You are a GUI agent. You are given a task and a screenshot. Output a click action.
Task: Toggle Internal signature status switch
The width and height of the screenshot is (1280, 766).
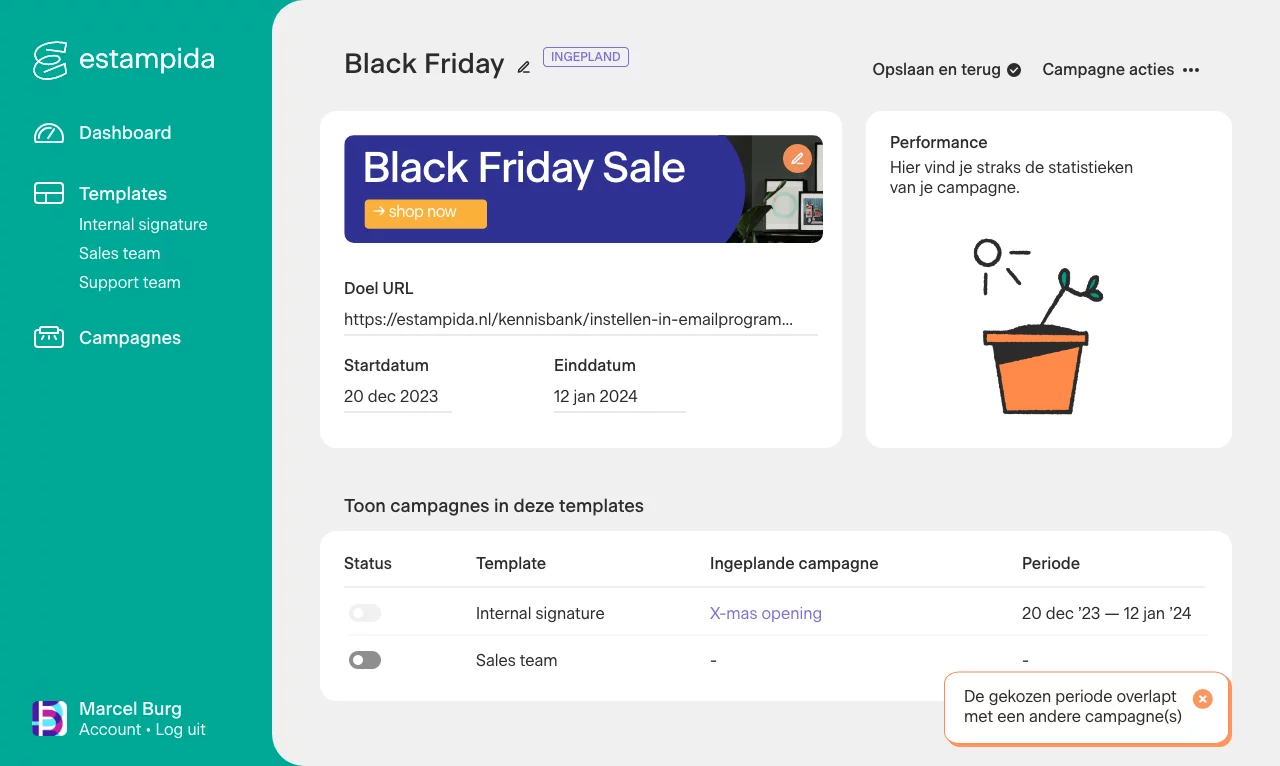[x=365, y=613]
